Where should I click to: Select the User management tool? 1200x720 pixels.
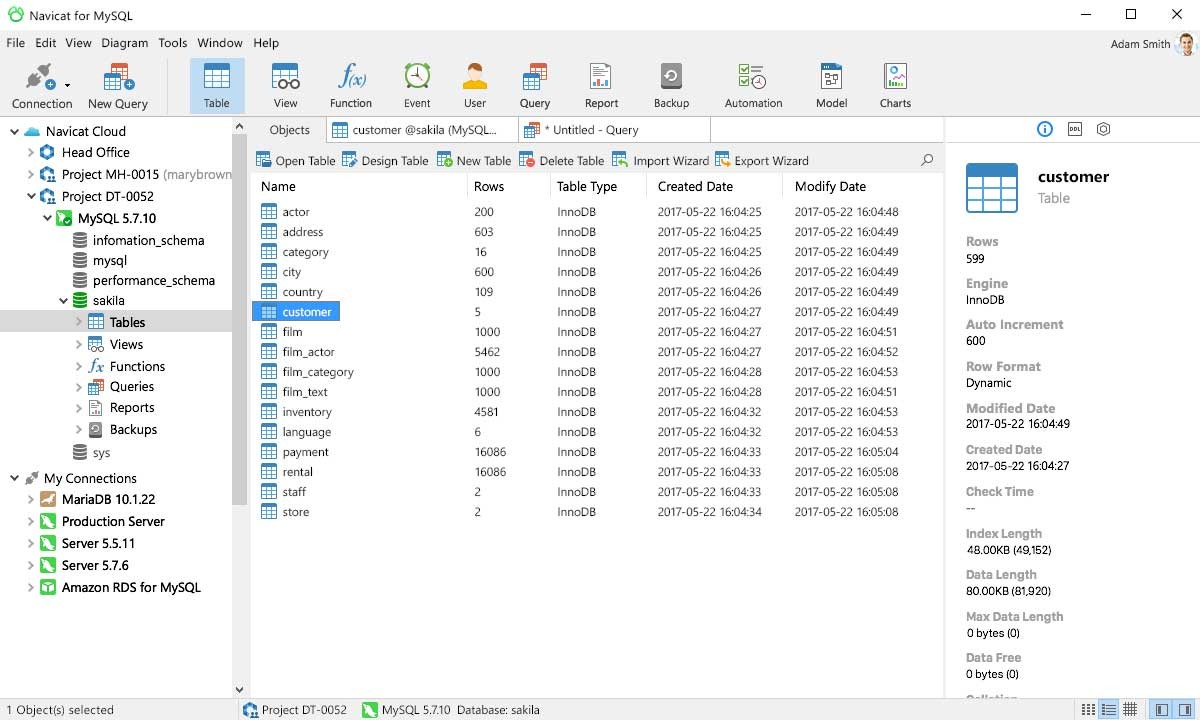(474, 82)
